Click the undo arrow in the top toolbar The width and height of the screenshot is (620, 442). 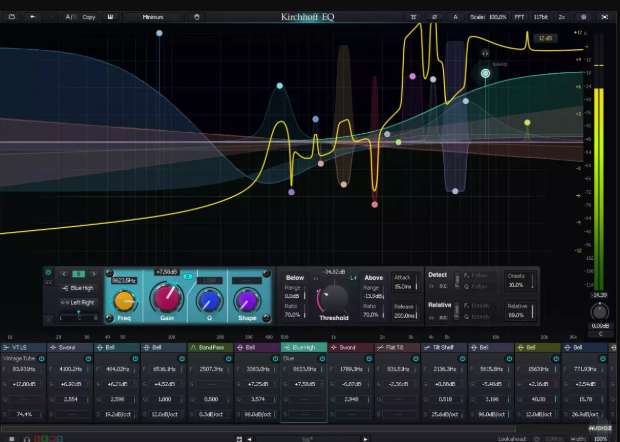(x=33, y=17)
